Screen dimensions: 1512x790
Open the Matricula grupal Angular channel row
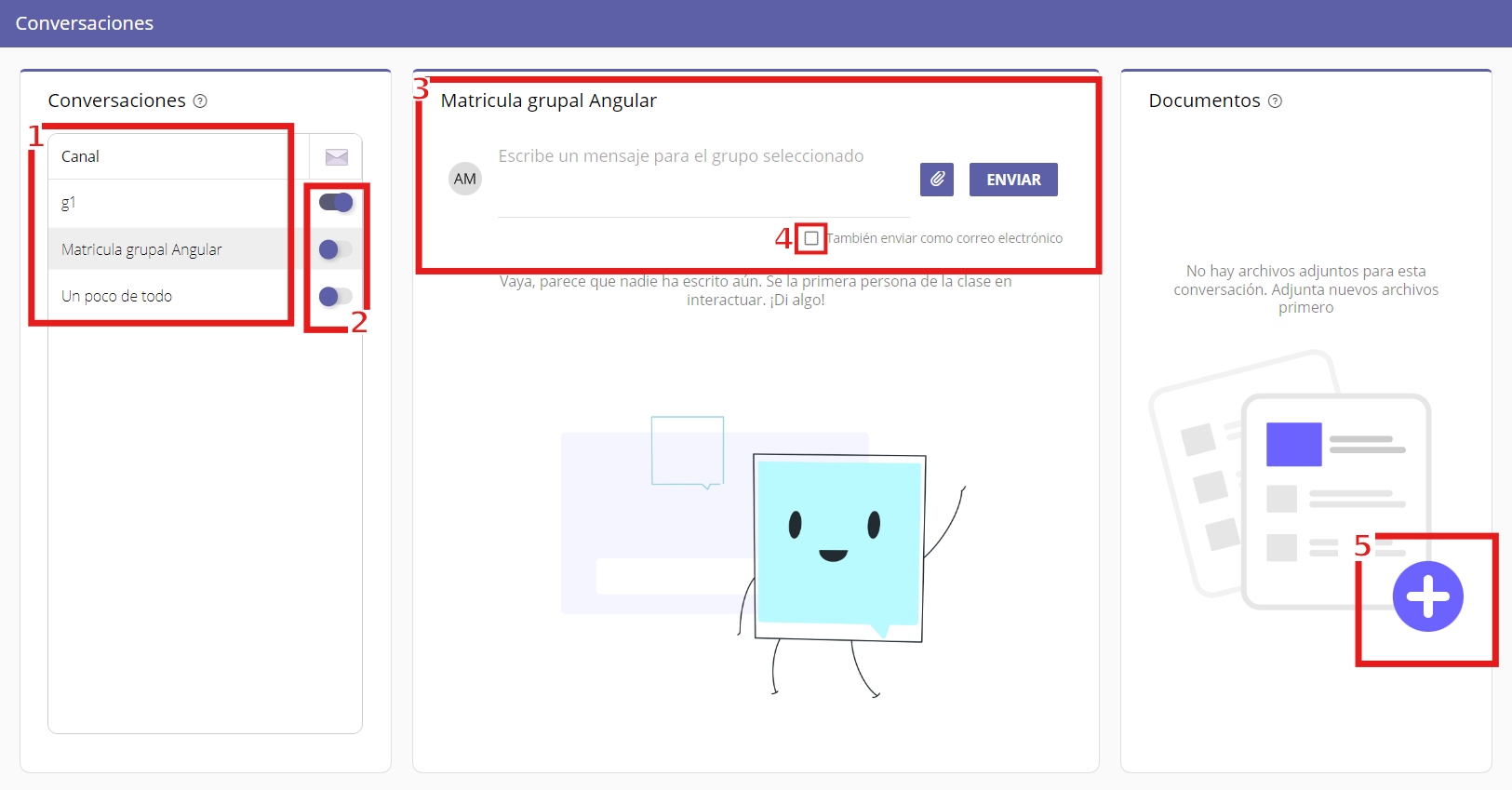[x=167, y=249]
